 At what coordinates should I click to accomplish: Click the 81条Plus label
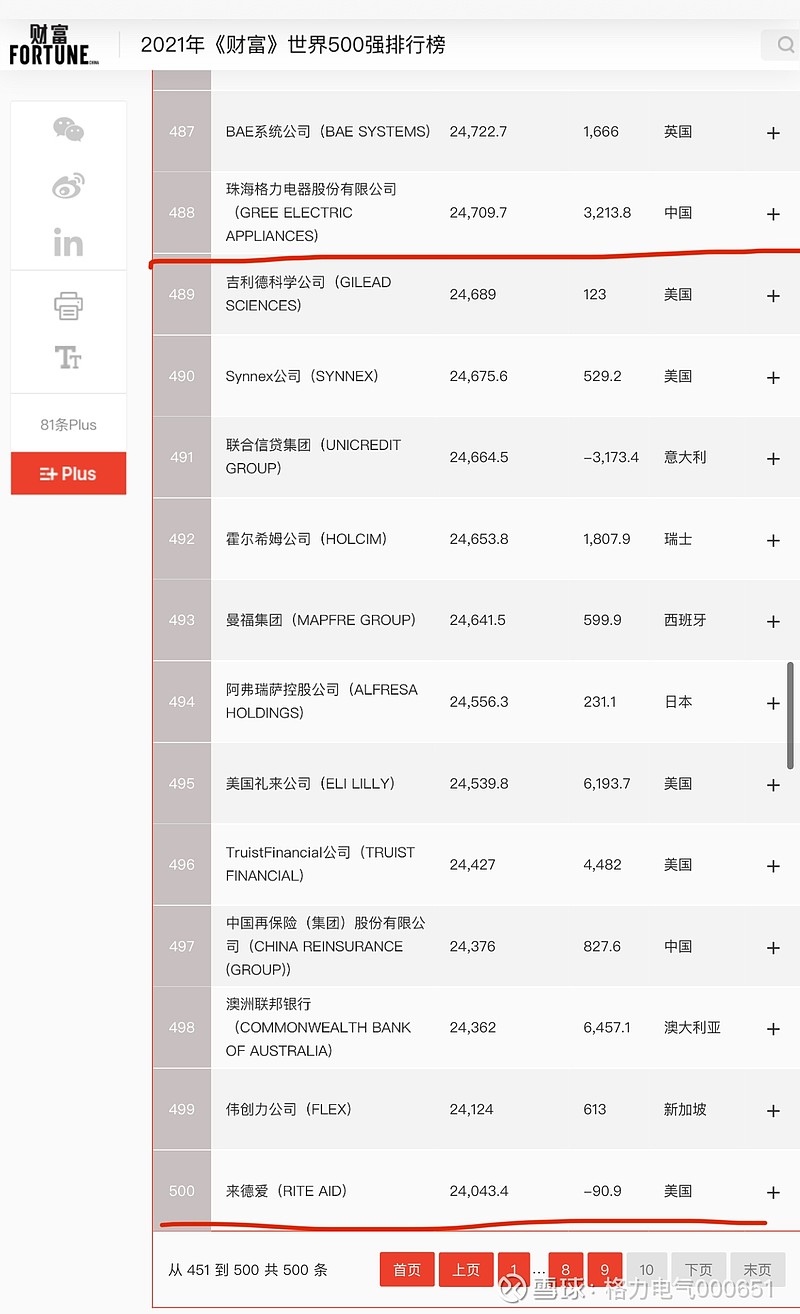[68, 425]
